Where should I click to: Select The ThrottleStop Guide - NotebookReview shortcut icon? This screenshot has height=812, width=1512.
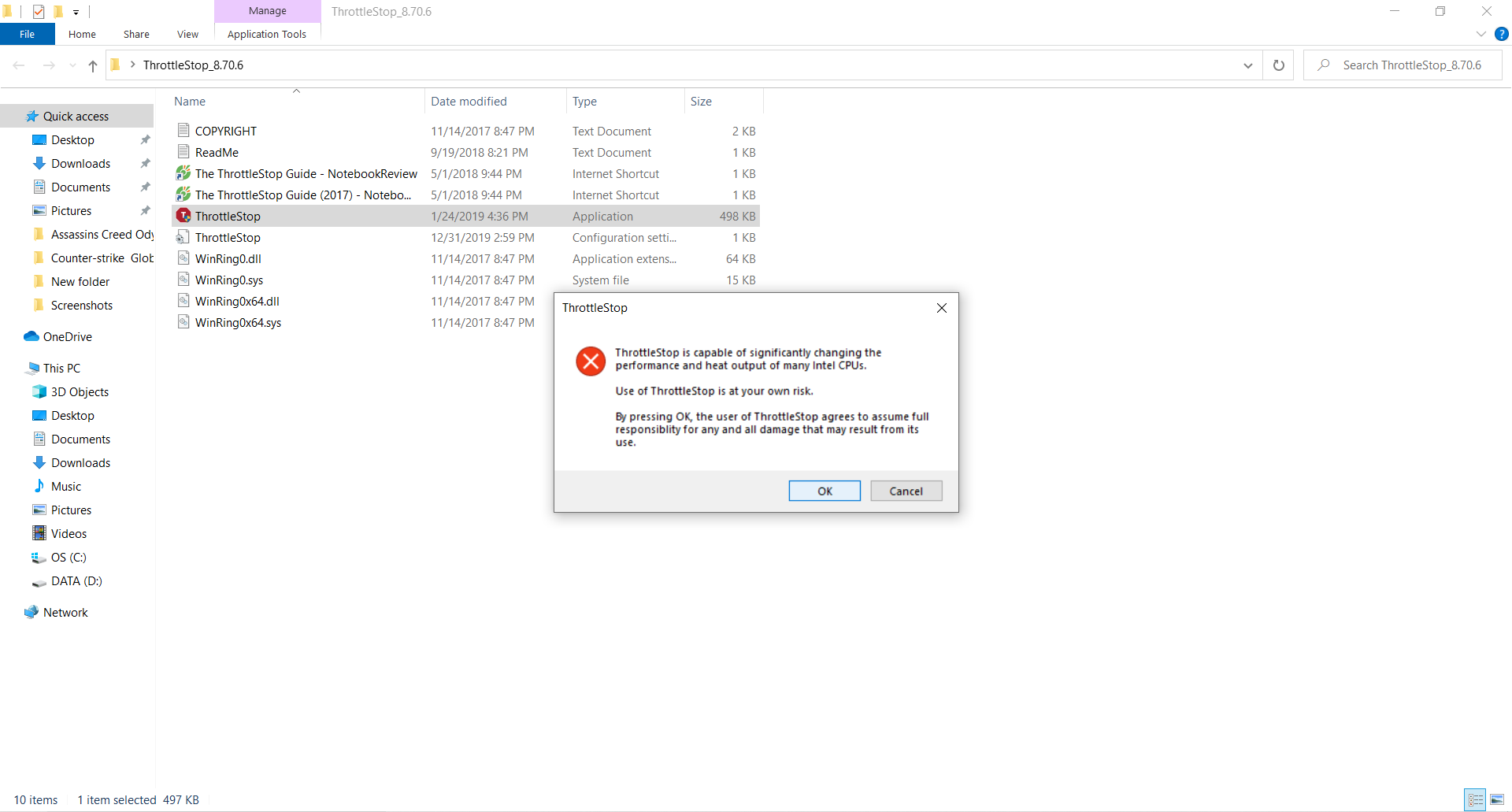tap(183, 173)
